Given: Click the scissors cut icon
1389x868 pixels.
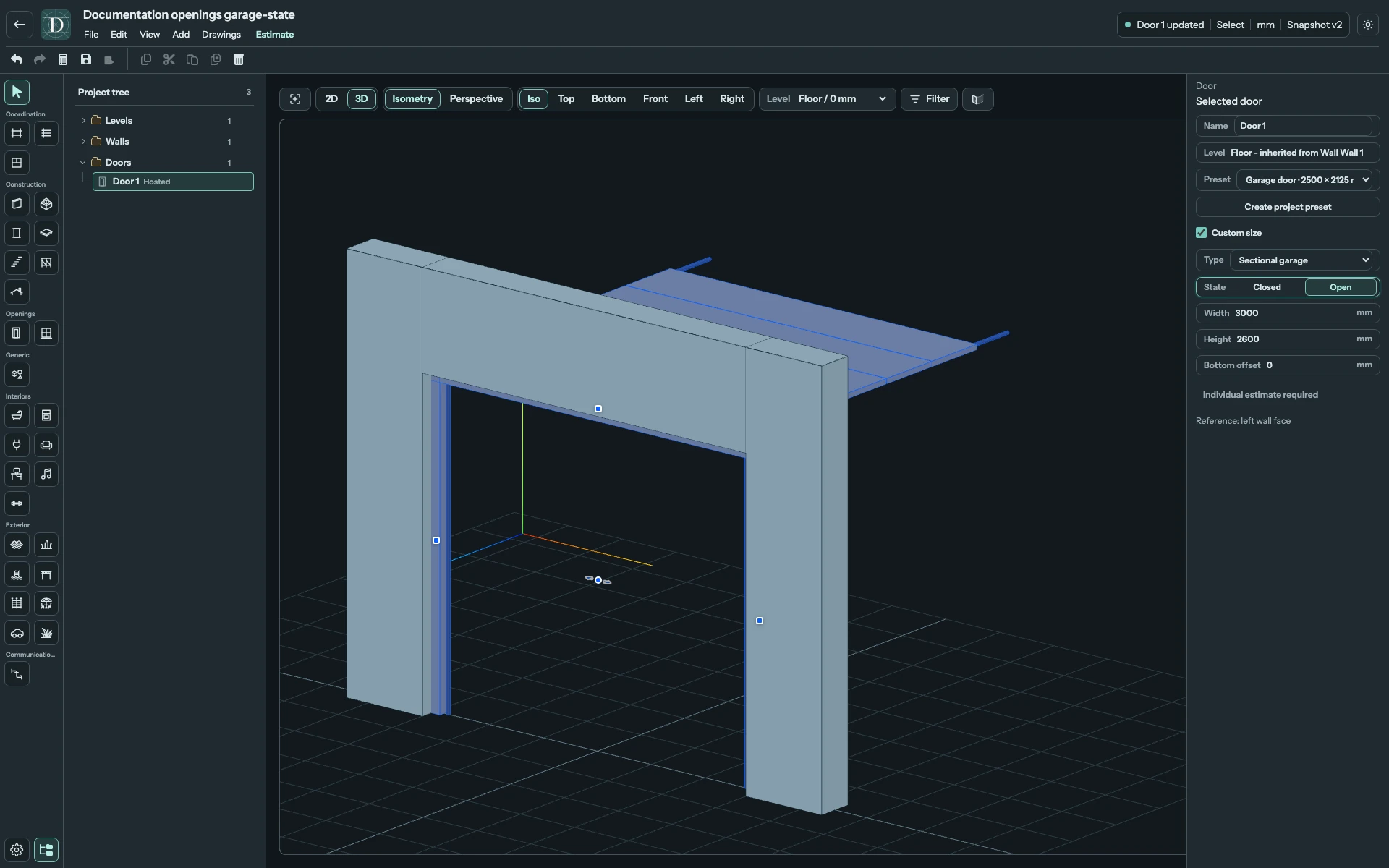Looking at the screenshot, I should 169,59.
